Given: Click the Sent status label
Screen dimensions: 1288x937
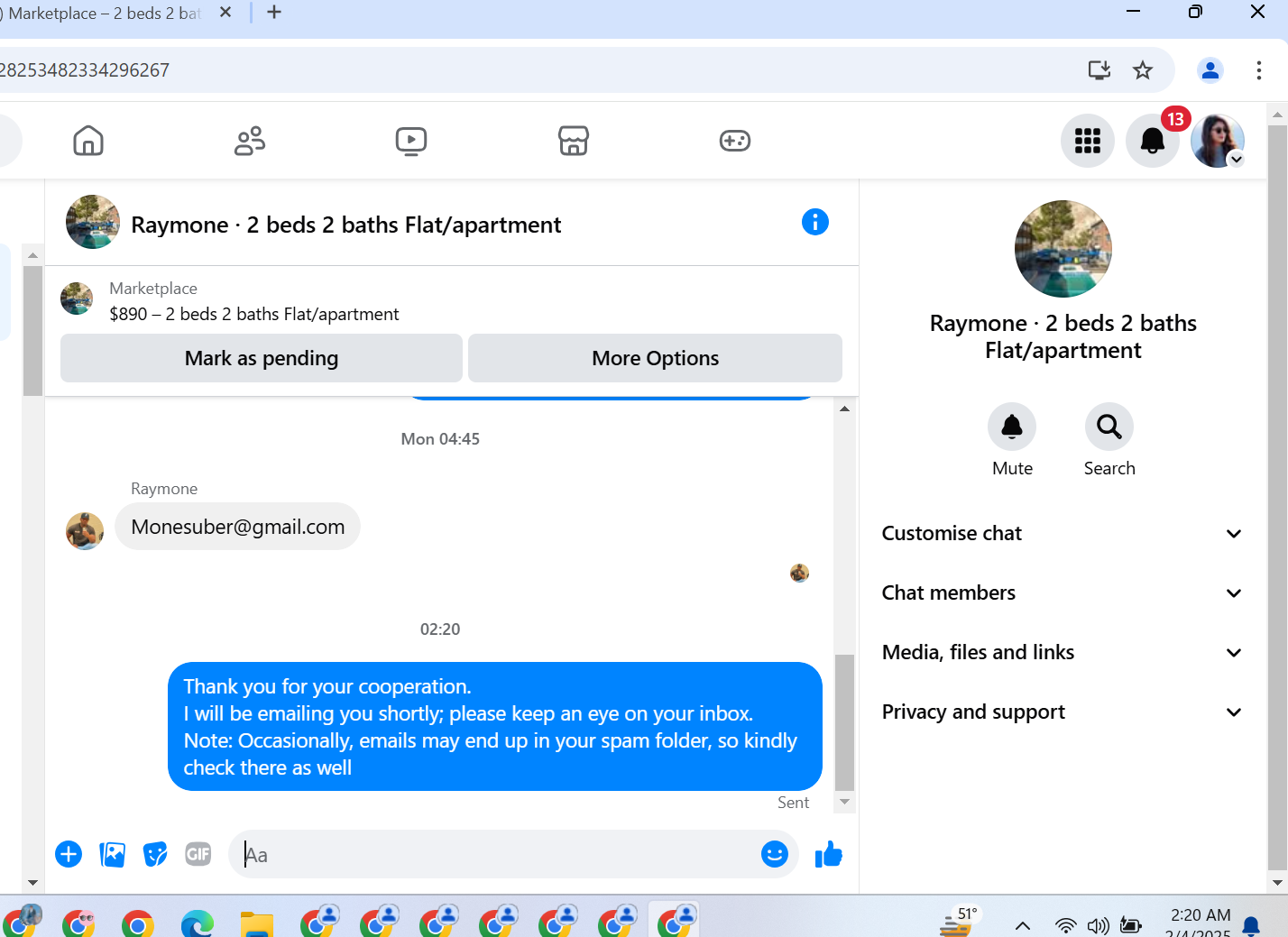Looking at the screenshot, I should (794, 803).
